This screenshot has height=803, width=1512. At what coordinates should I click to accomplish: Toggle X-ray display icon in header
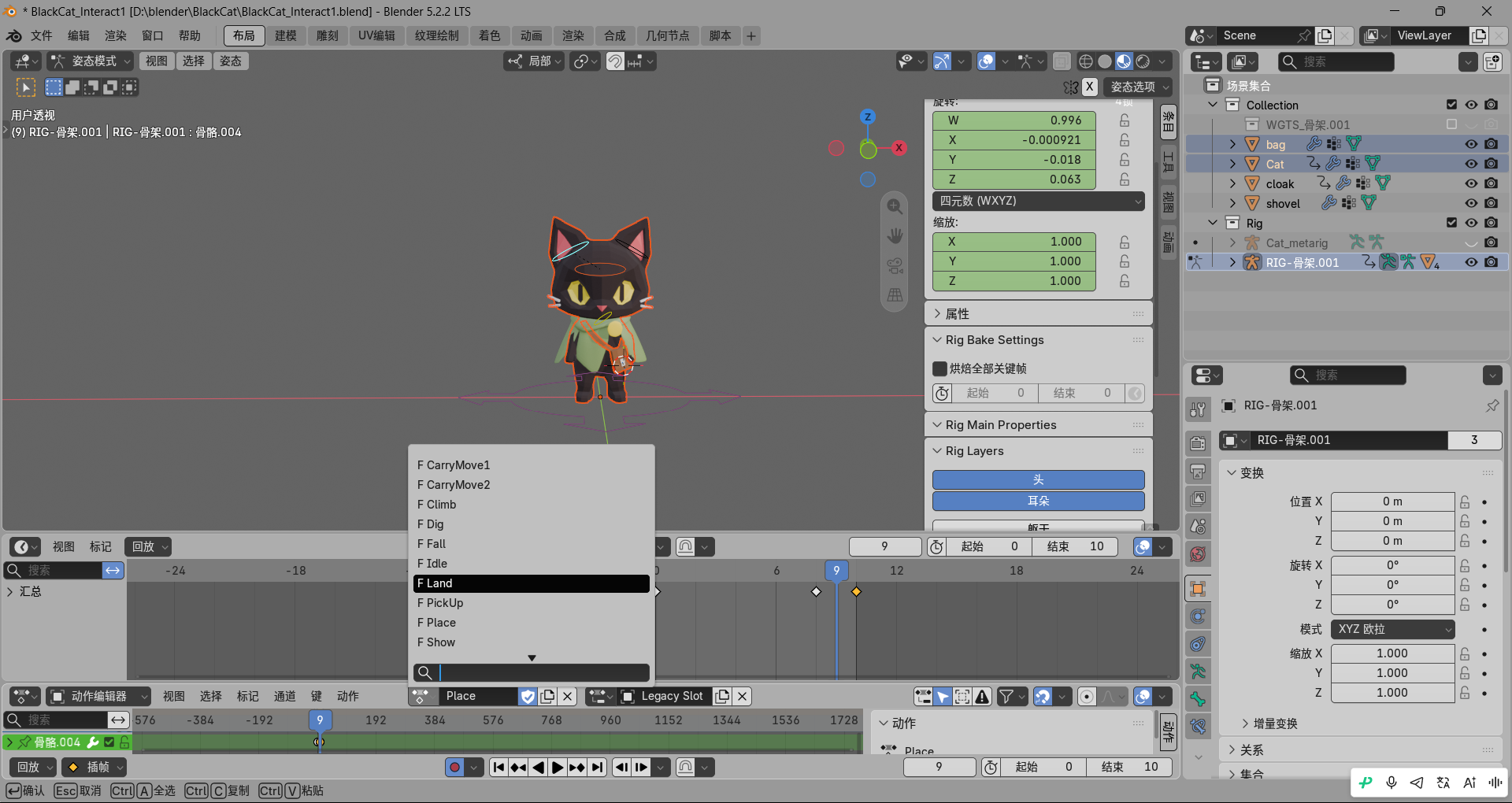click(1061, 61)
